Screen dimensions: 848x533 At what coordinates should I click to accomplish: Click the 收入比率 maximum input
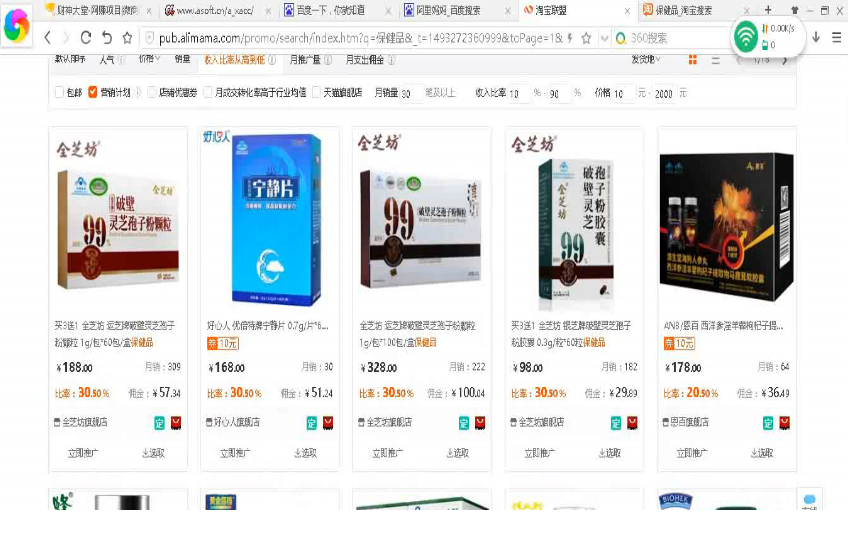click(559, 93)
